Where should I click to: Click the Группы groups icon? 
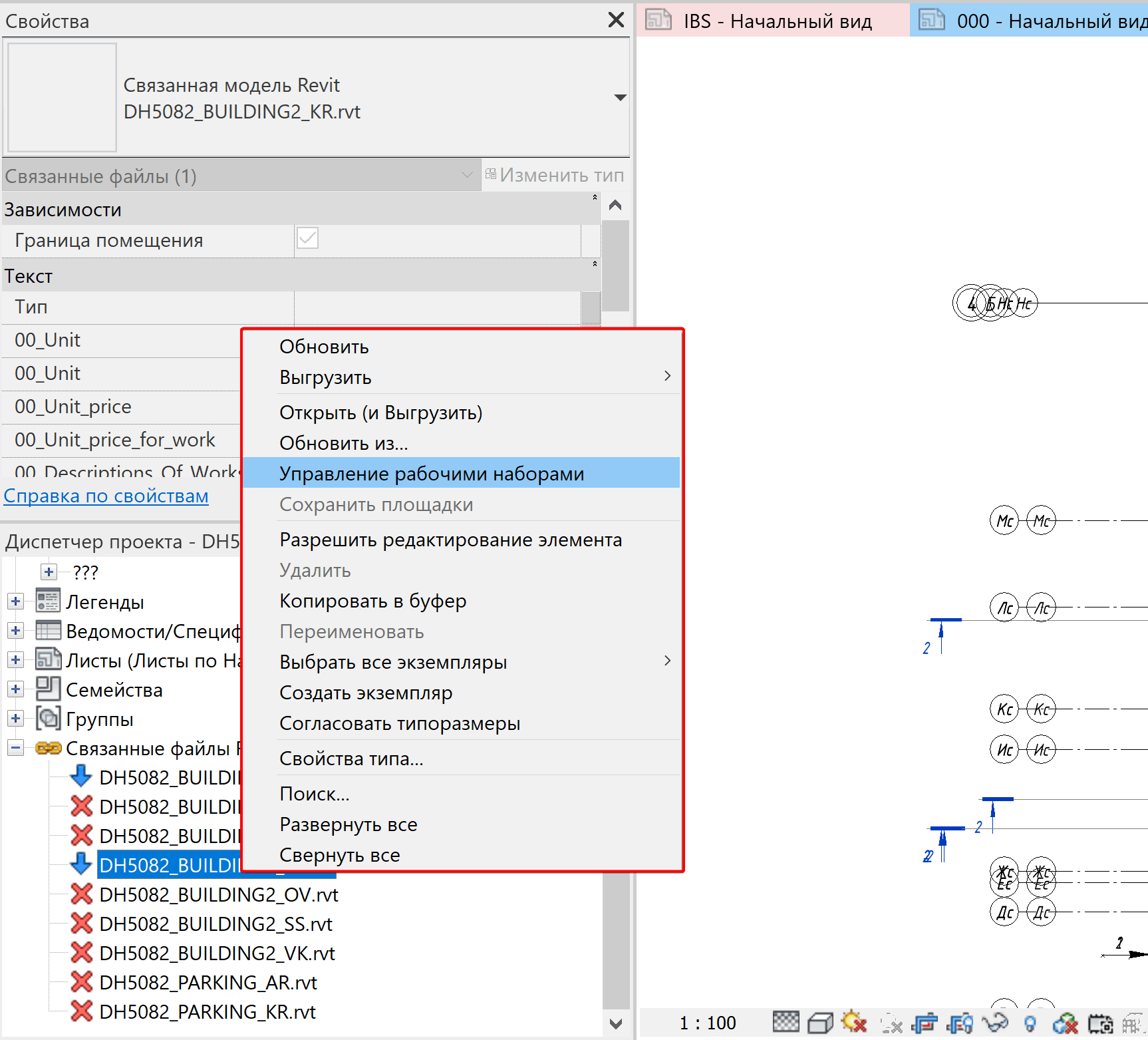pyautogui.click(x=48, y=718)
